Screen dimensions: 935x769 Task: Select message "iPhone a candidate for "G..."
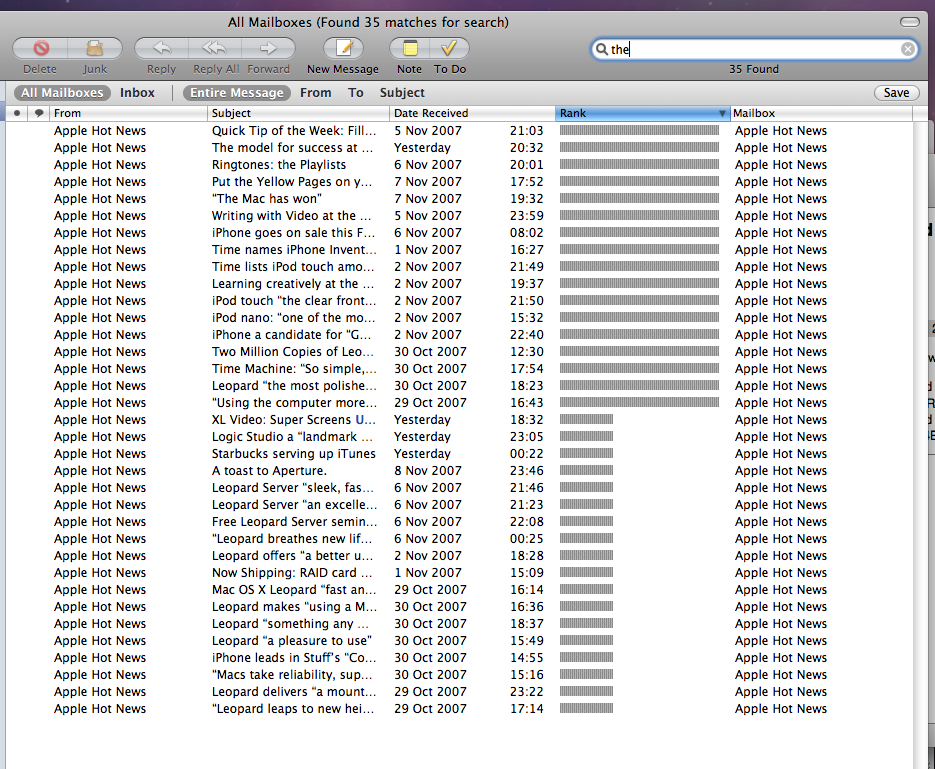459,334
